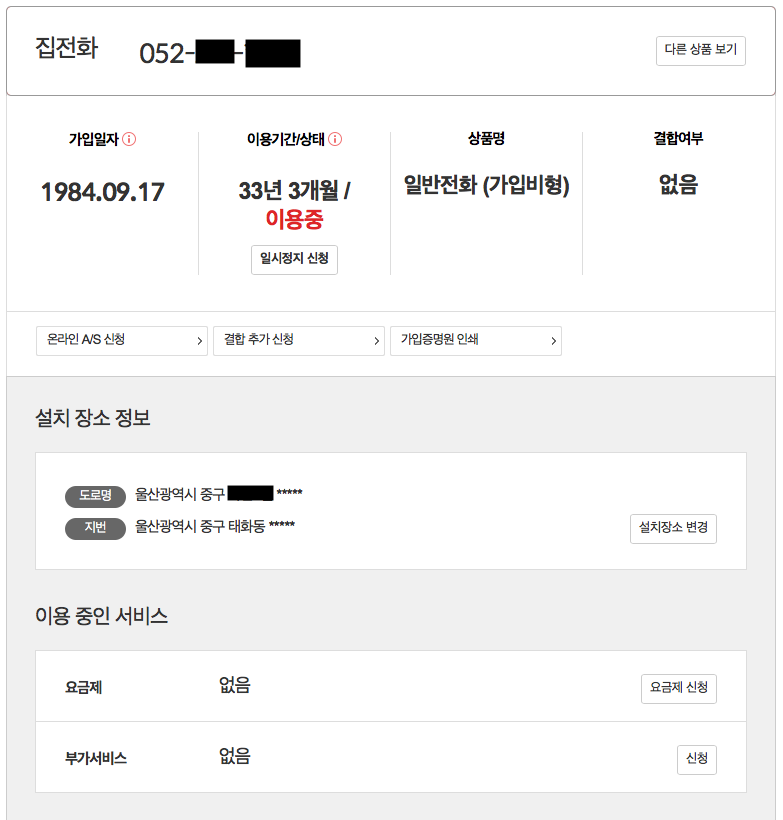
Task: Click the 이용 중인 서비스 heading
Action: pos(101,616)
